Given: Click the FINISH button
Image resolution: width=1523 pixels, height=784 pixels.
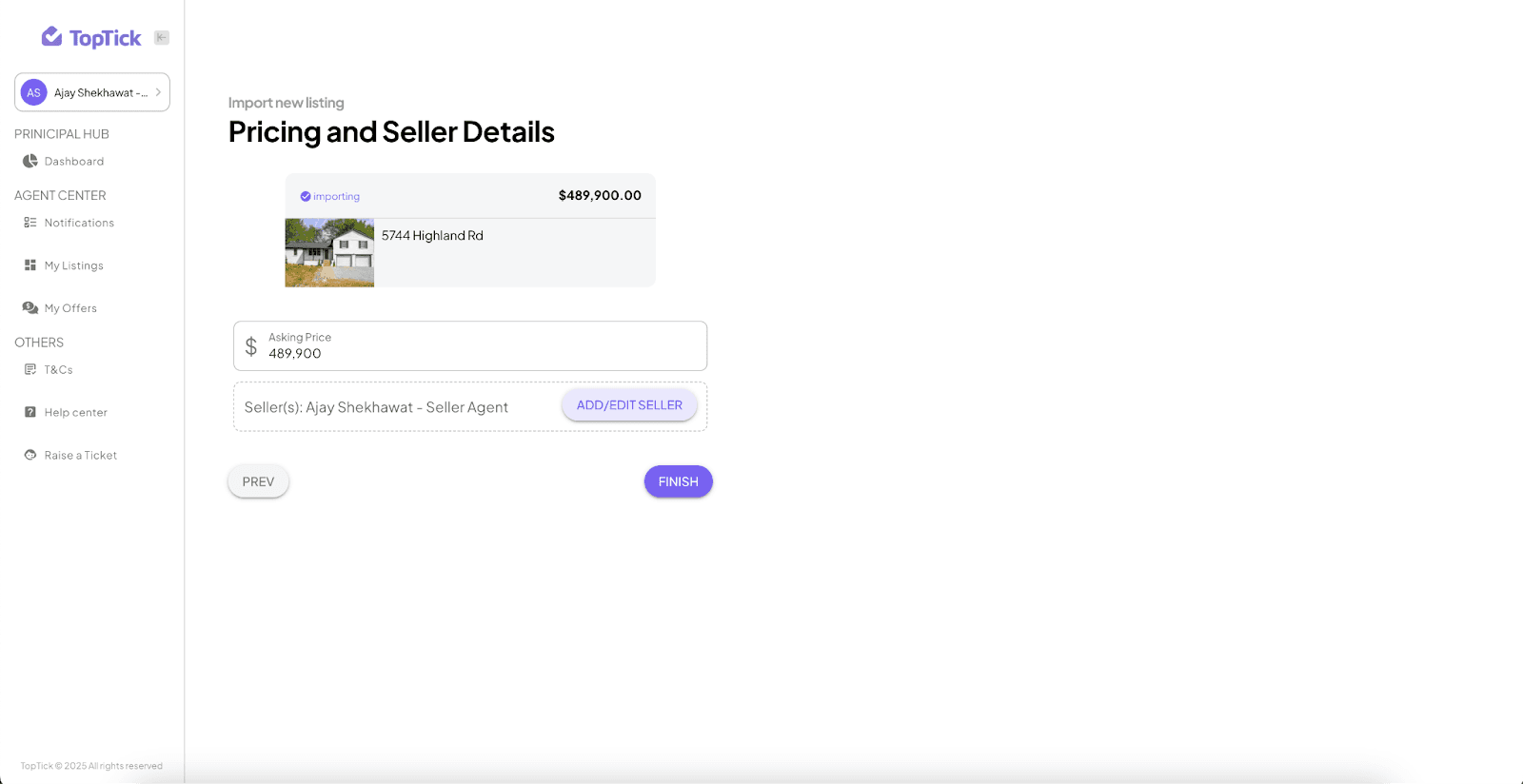Looking at the screenshot, I should (x=679, y=481).
